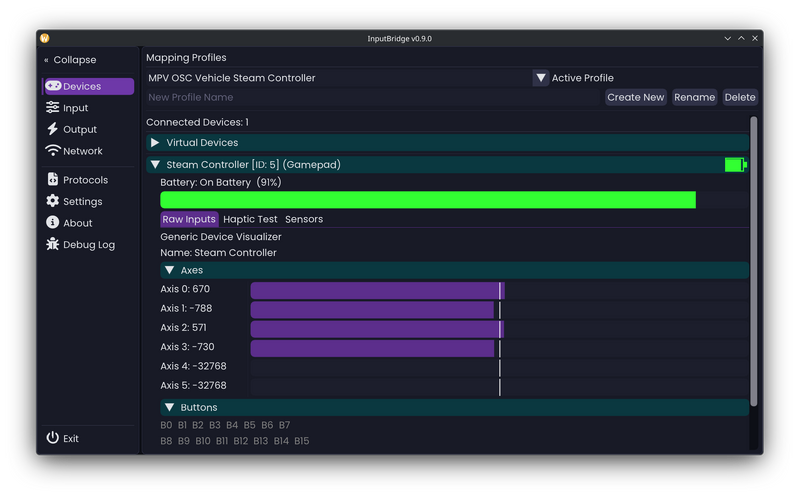Click button indicator B12
The height and width of the screenshot is (498, 800).
pos(241,441)
